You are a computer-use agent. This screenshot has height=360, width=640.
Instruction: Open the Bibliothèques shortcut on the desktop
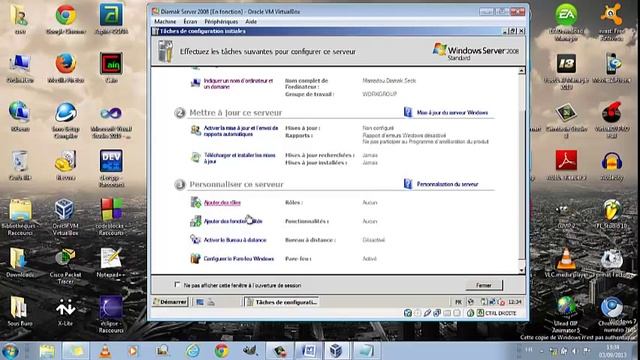(20, 216)
